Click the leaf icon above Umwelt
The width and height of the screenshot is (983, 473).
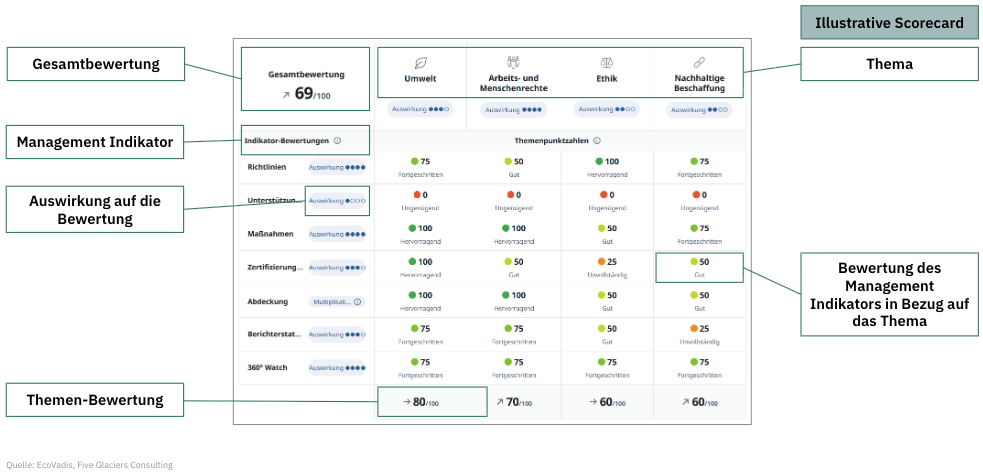(x=420, y=61)
